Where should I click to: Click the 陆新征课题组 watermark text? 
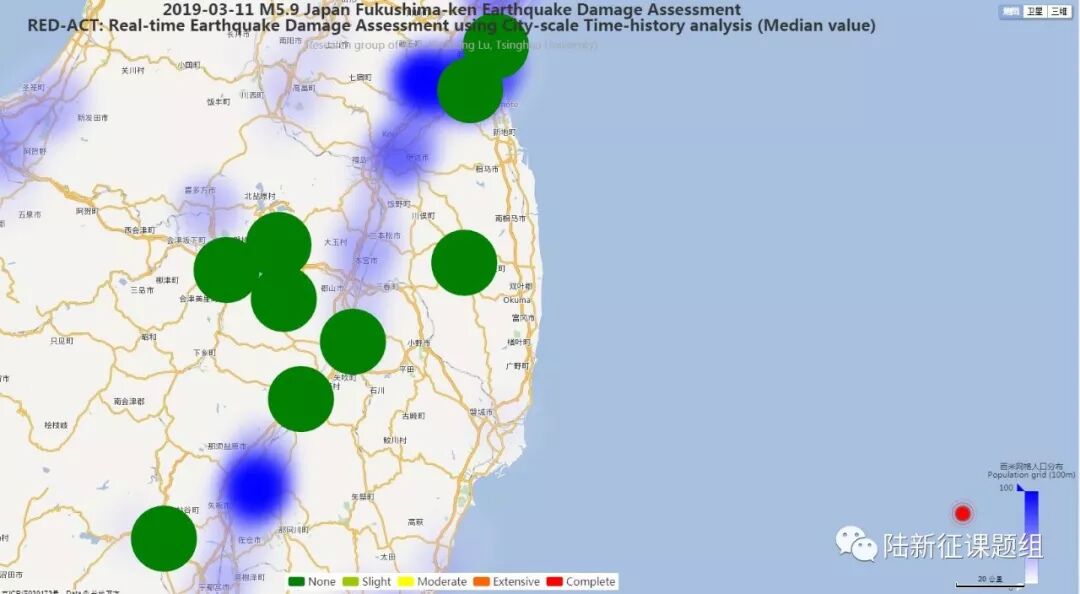point(963,546)
